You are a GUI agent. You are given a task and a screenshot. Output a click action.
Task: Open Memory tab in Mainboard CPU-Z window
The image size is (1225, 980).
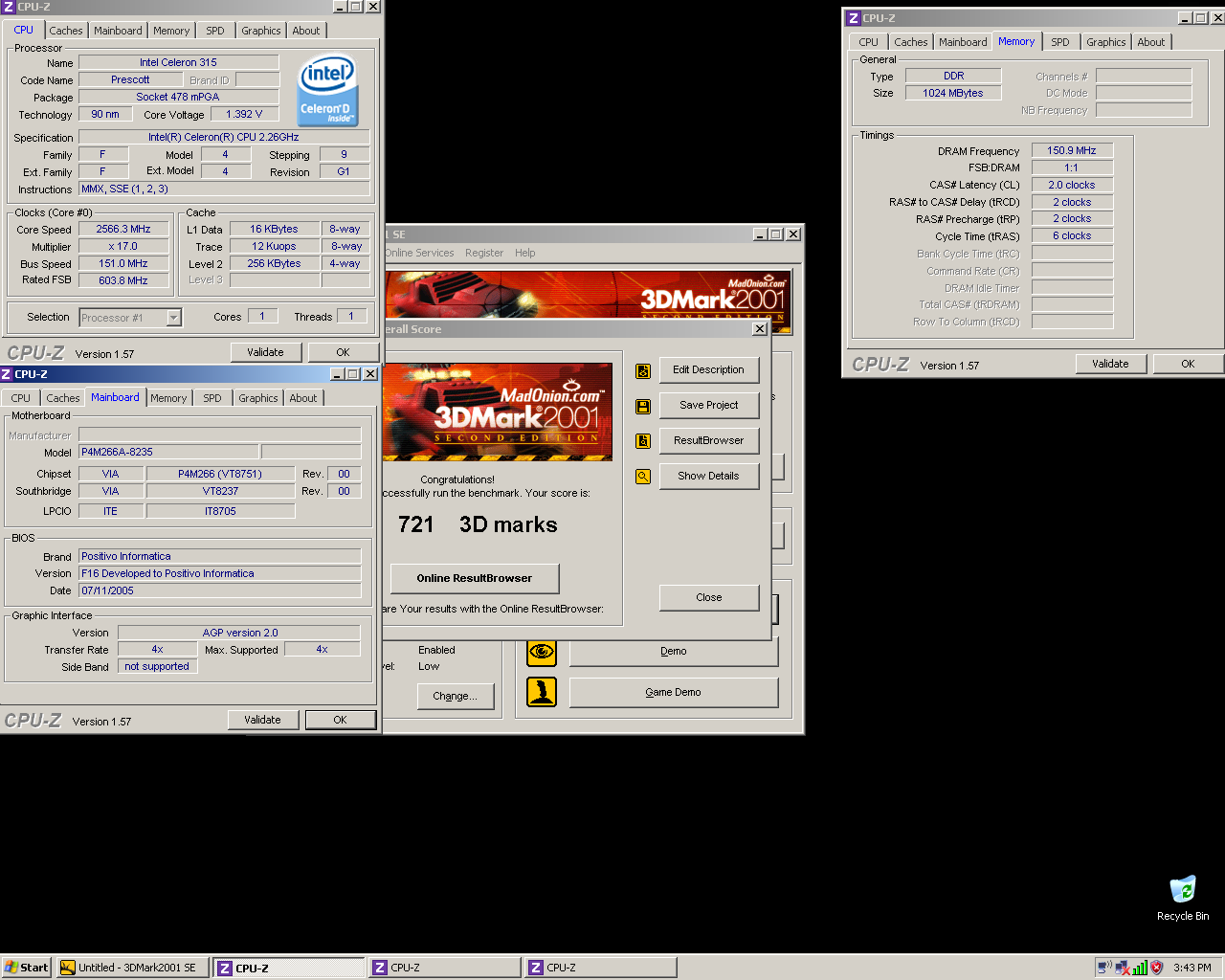(x=168, y=398)
